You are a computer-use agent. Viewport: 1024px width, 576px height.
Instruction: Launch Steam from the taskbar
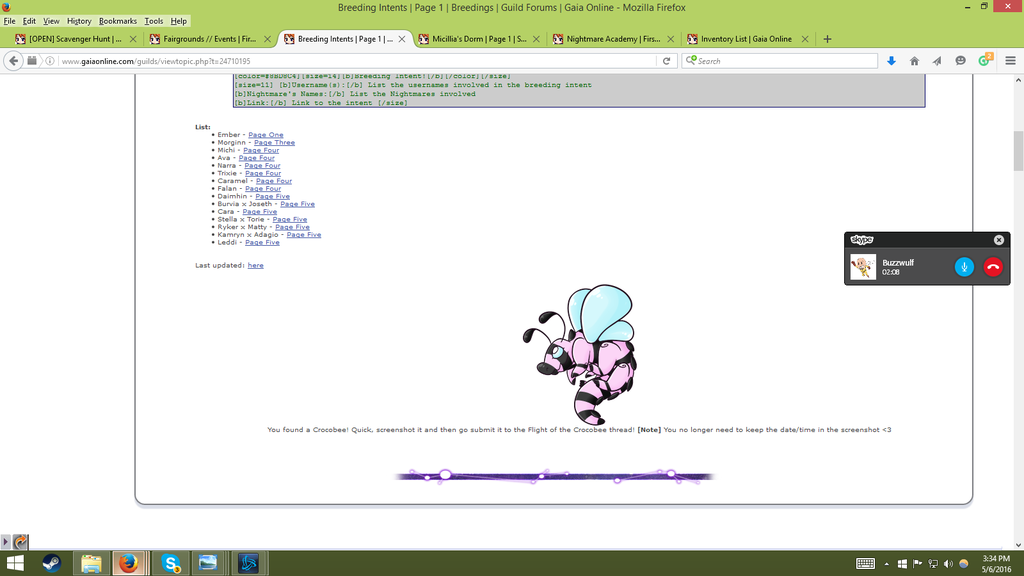click(x=52, y=563)
